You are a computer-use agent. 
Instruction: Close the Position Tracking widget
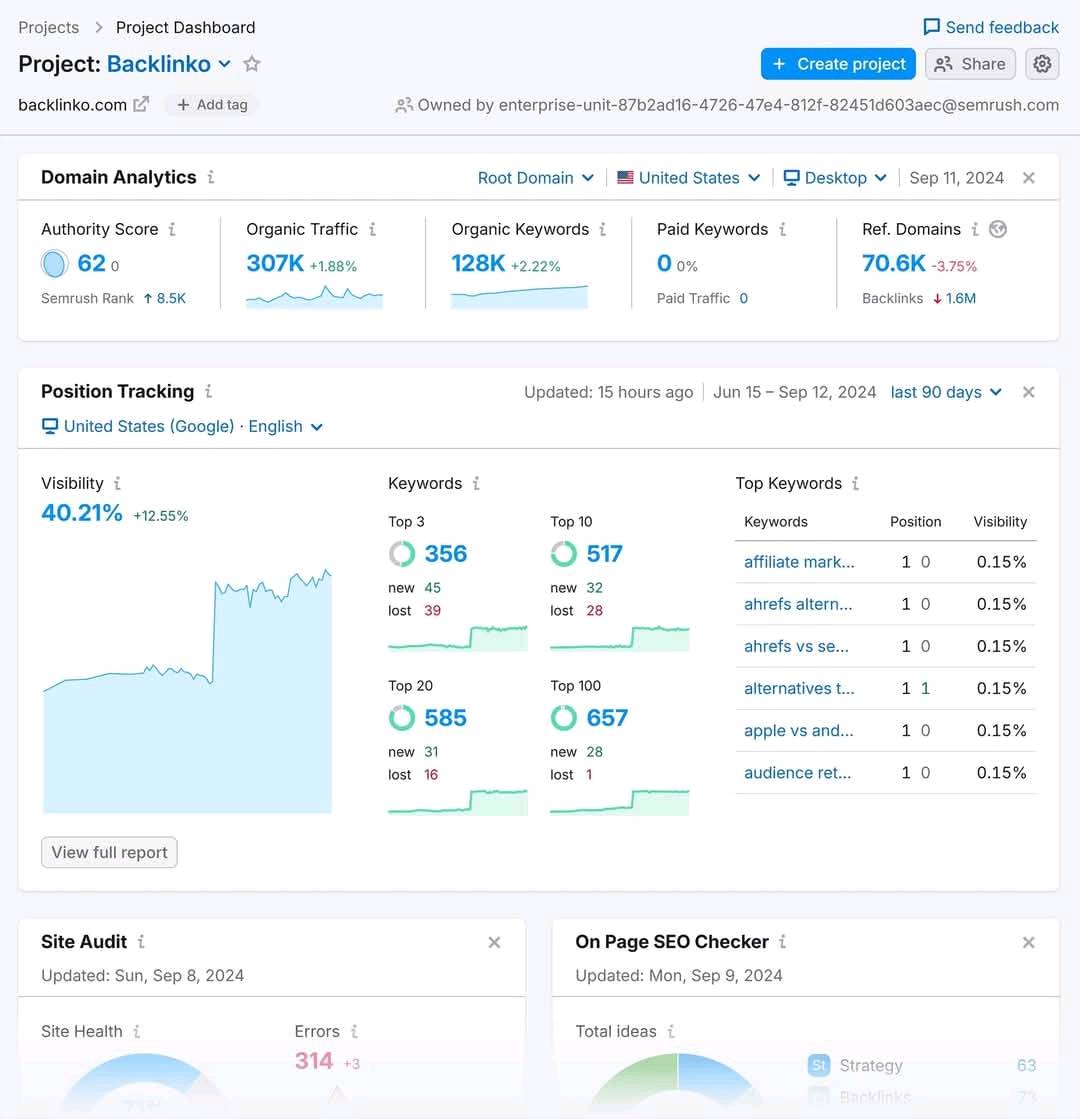1029,392
